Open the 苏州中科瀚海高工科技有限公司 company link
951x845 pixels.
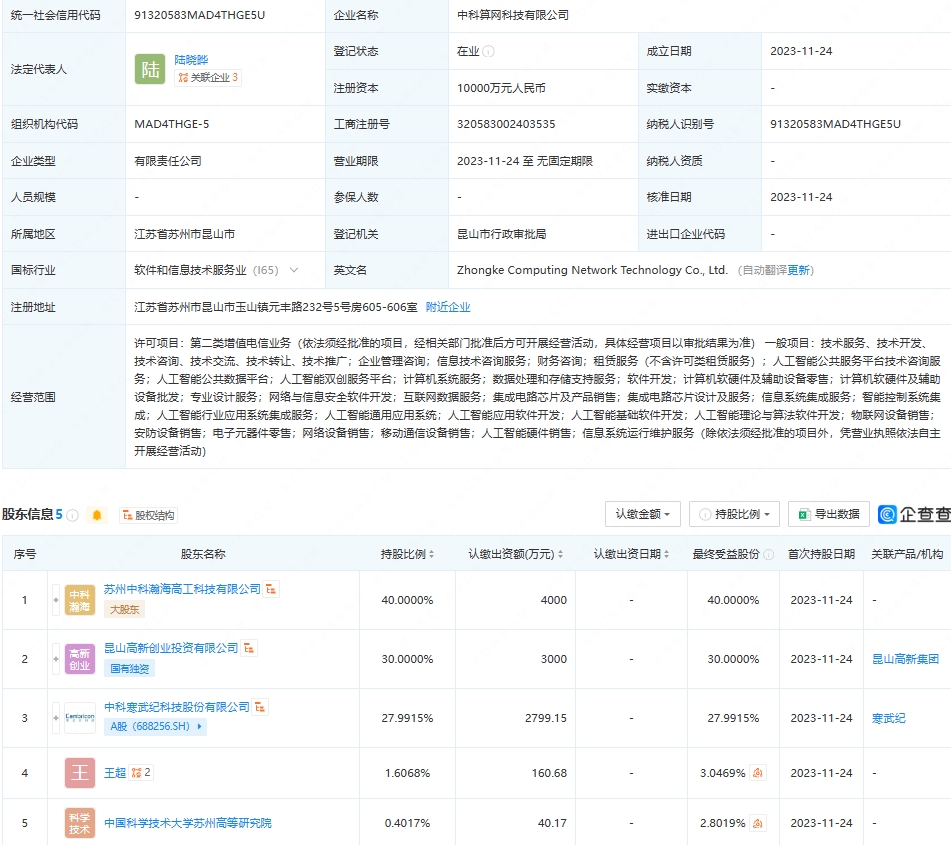coord(182,589)
